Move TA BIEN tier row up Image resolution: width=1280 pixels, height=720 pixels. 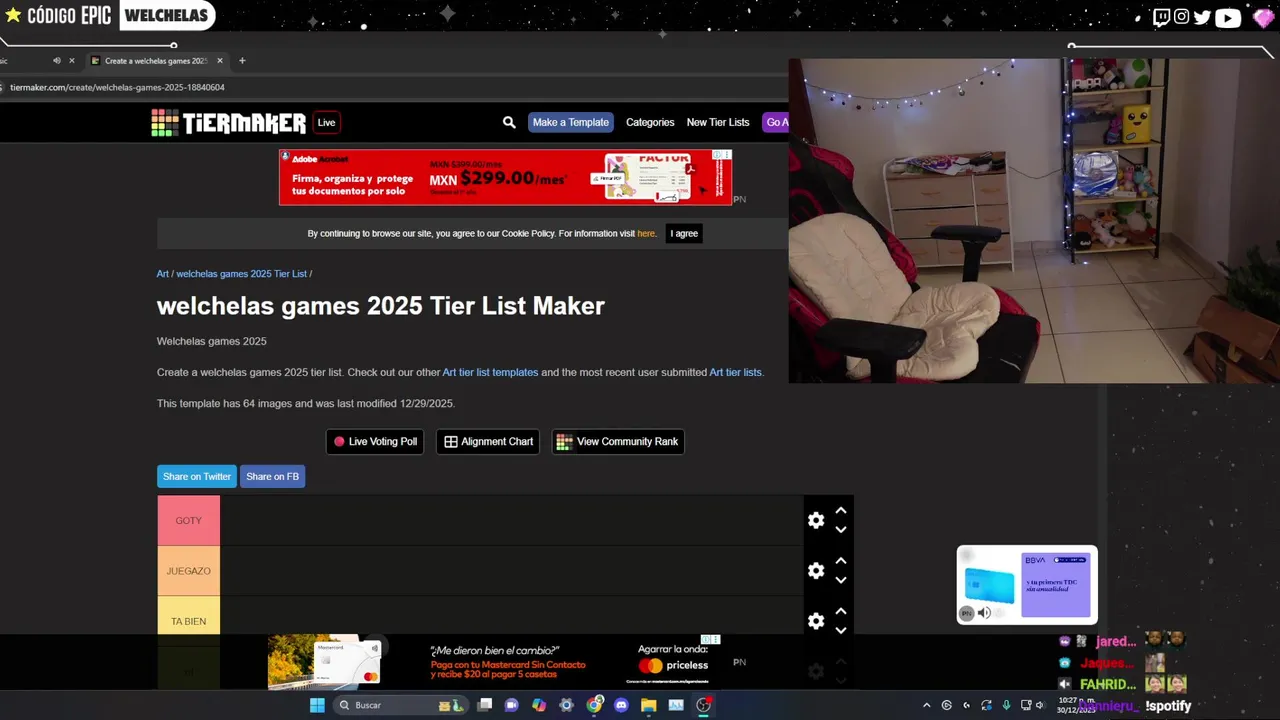pos(841,611)
